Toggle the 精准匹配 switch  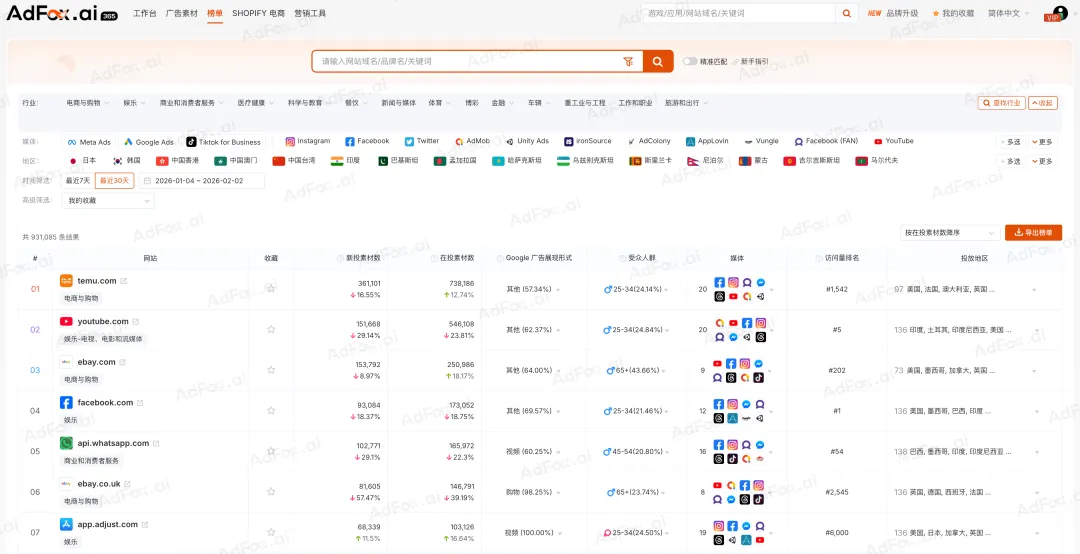(x=690, y=61)
